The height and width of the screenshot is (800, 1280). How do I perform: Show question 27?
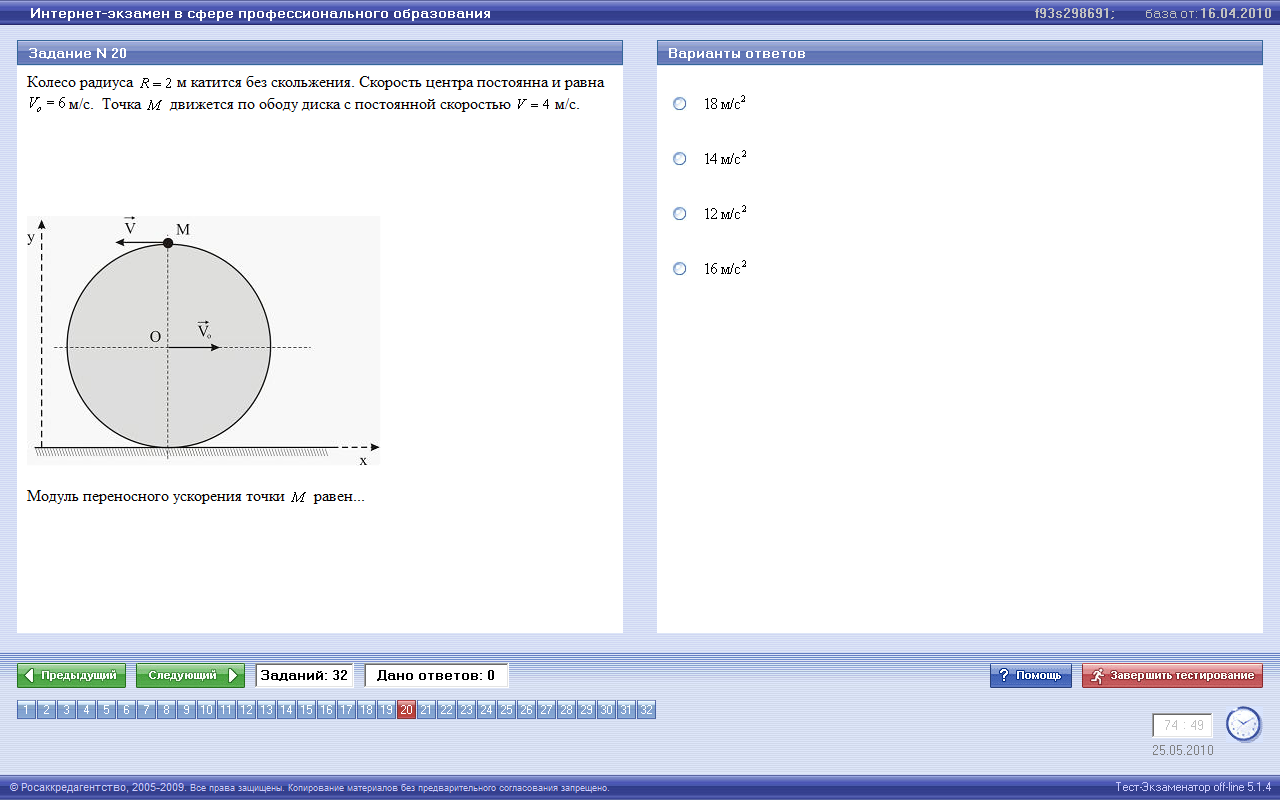(547, 710)
